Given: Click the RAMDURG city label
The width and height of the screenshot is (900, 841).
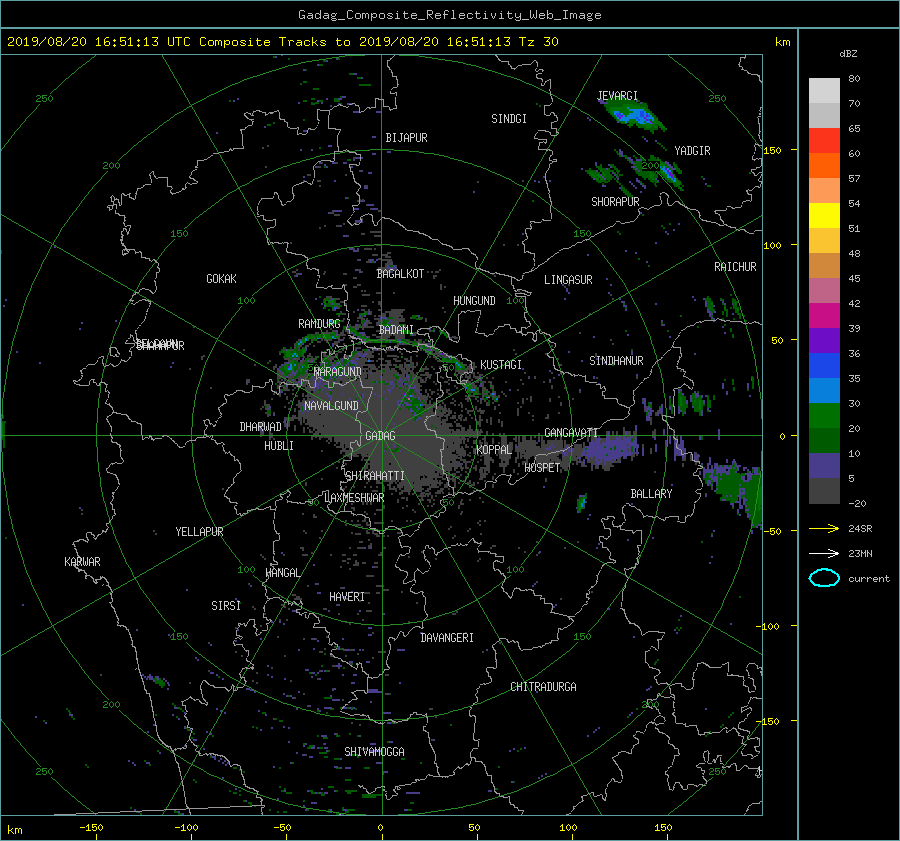Looking at the screenshot, I should [319, 324].
